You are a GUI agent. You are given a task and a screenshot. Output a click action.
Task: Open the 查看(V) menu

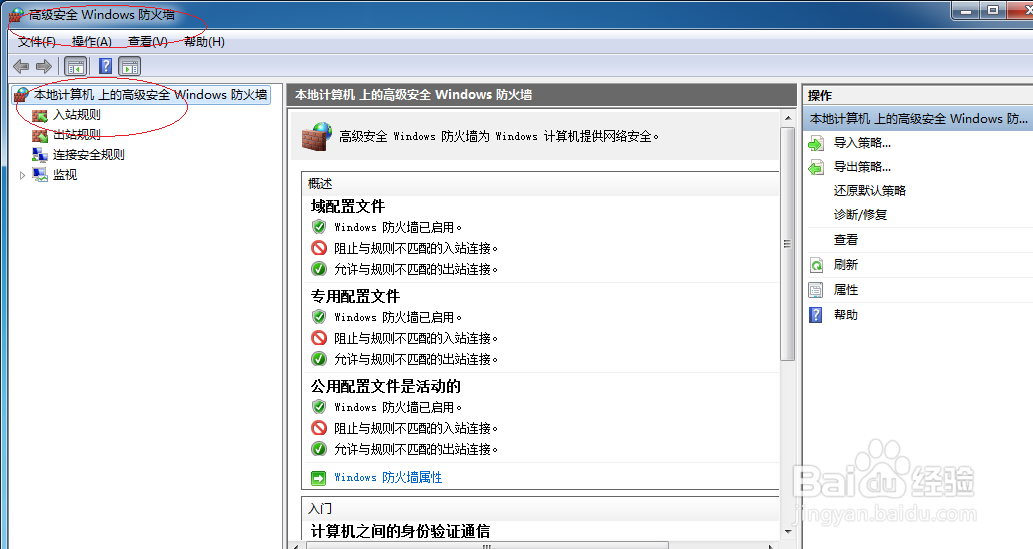pyautogui.click(x=148, y=42)
